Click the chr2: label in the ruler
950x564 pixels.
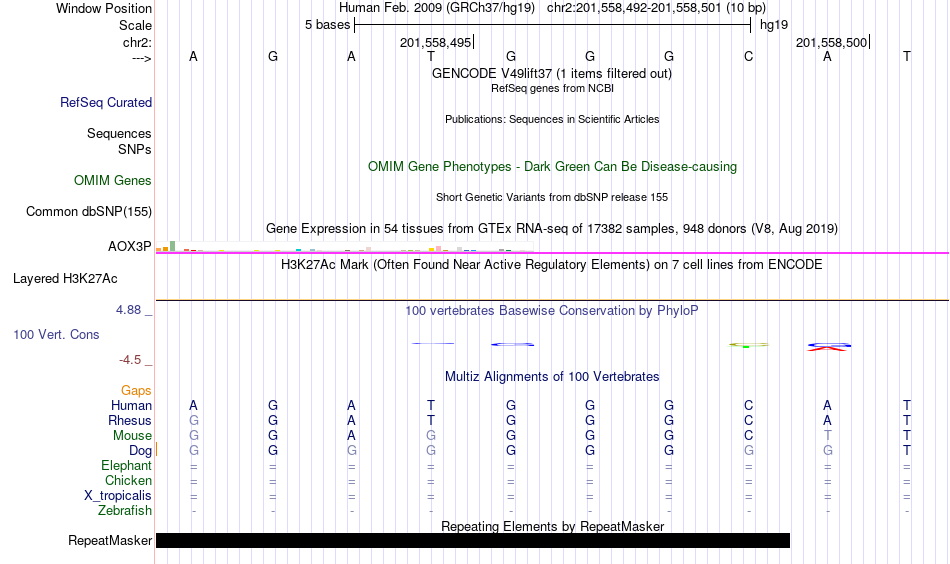(x=138, y=42)
